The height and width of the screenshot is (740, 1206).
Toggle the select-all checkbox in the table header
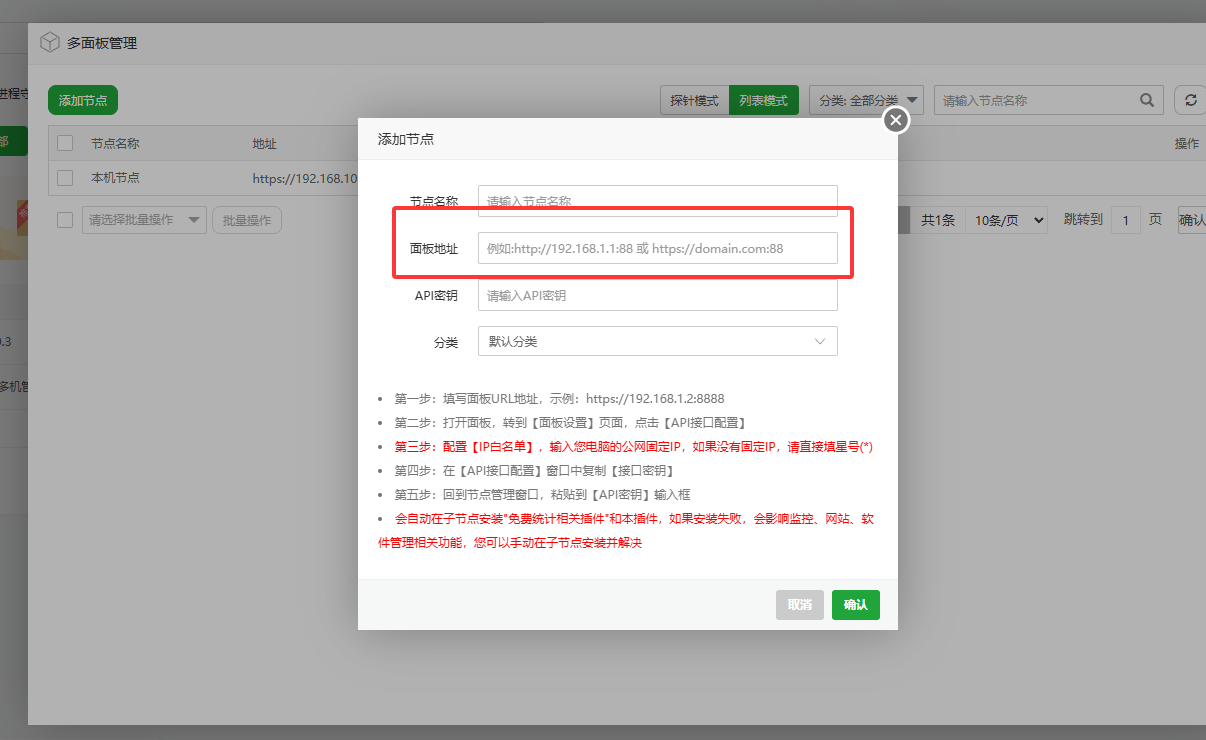[x=64, y=141]
